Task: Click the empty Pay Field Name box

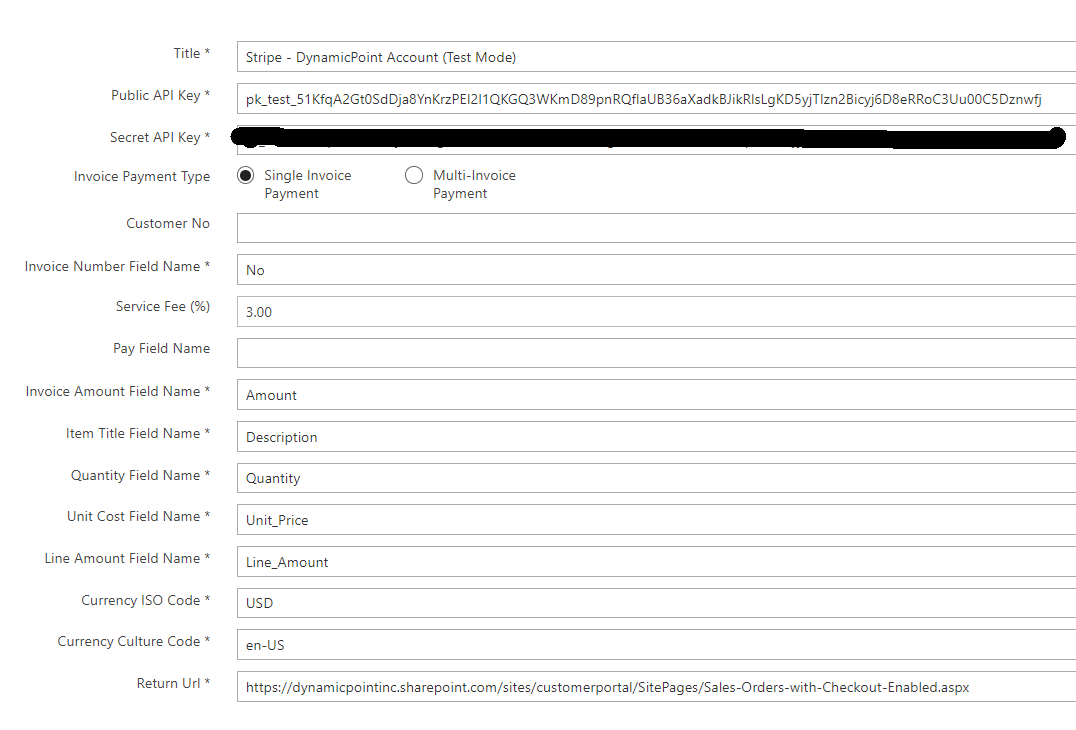Action: coord(656,353)
